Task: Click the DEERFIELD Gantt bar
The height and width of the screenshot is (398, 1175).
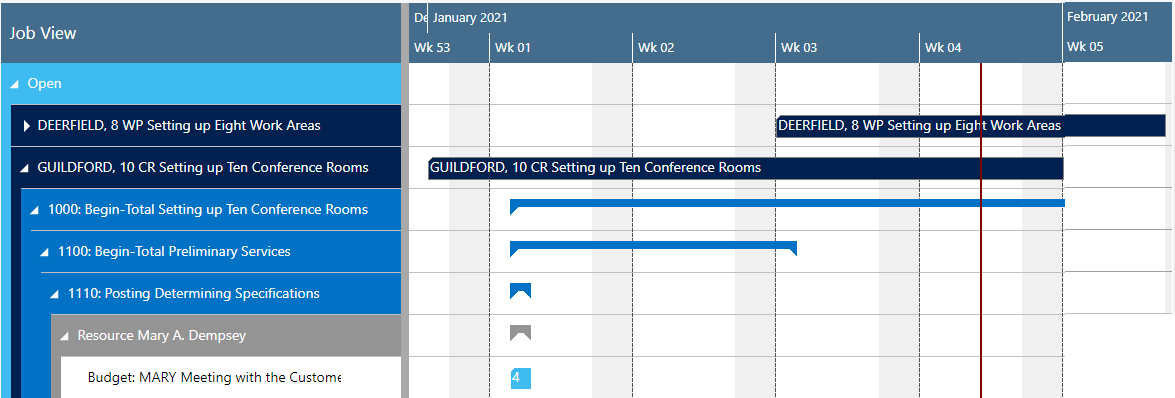Action: pyautogui.click(x=971, y=126)
